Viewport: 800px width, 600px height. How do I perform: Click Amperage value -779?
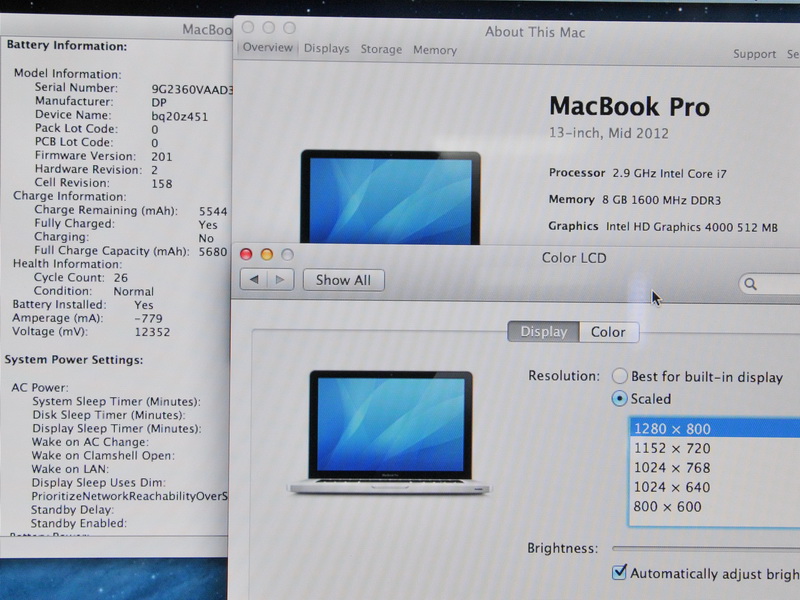click(x=148, y=318)
